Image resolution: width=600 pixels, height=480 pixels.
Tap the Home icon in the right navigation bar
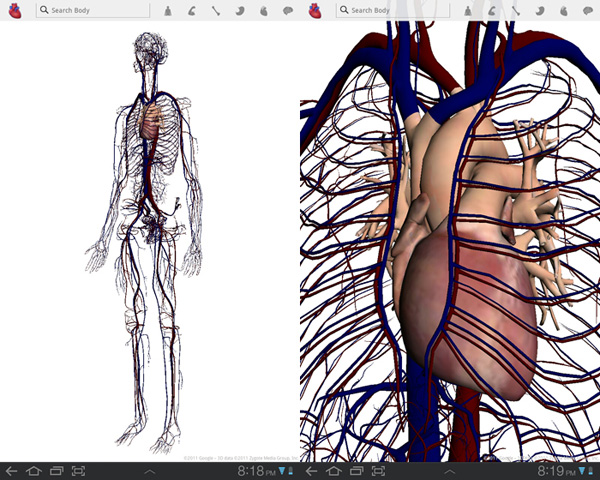click(333, 471)
